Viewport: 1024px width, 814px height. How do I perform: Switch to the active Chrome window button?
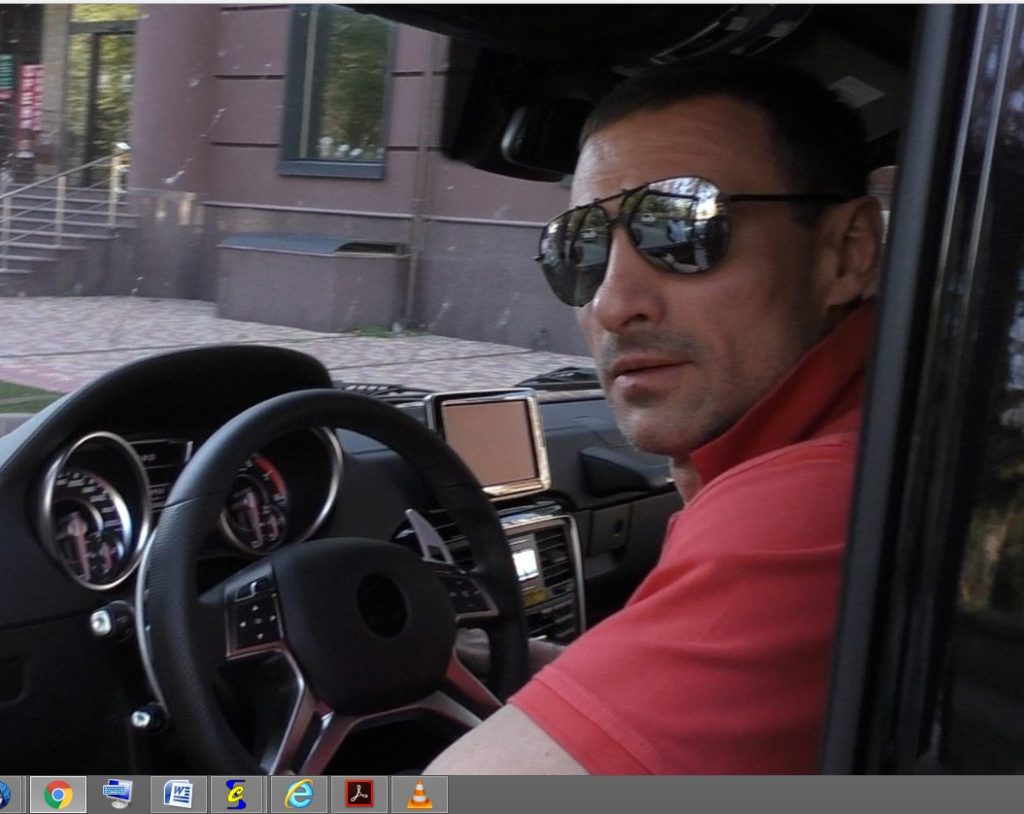58,794
